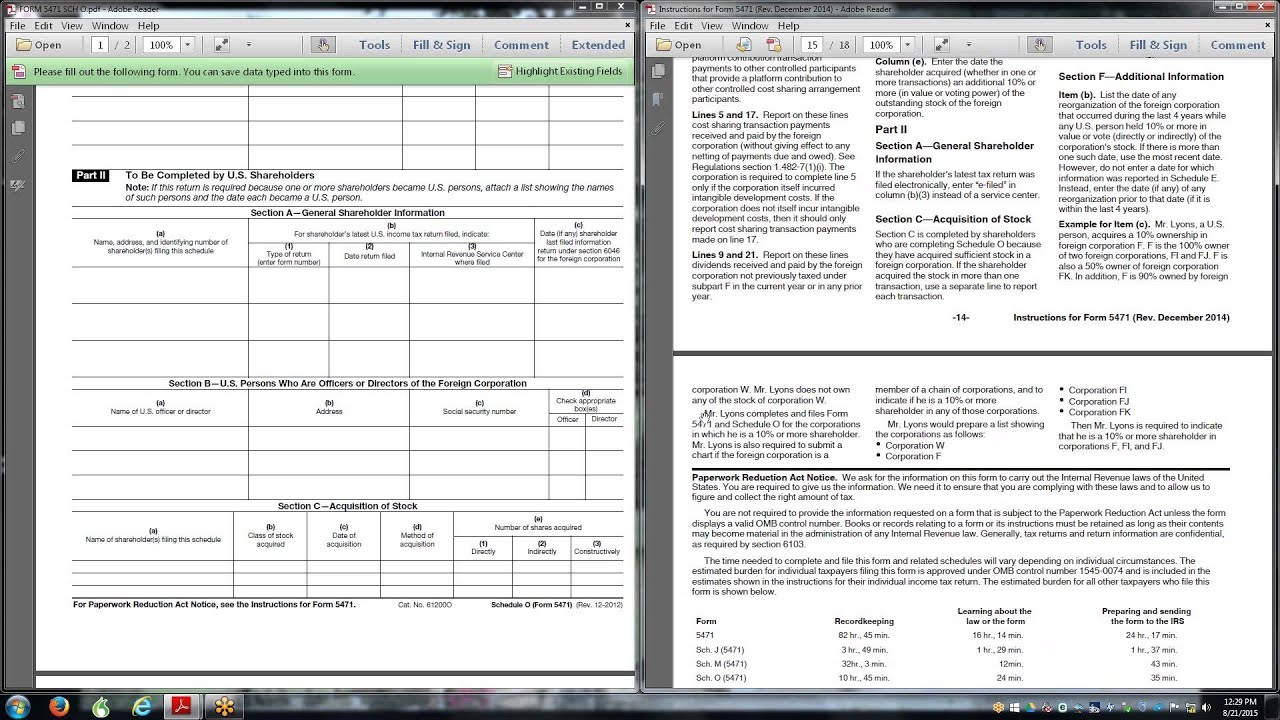Click the form document icon in green message bar

pyautogui.click(x=19, y=72)
